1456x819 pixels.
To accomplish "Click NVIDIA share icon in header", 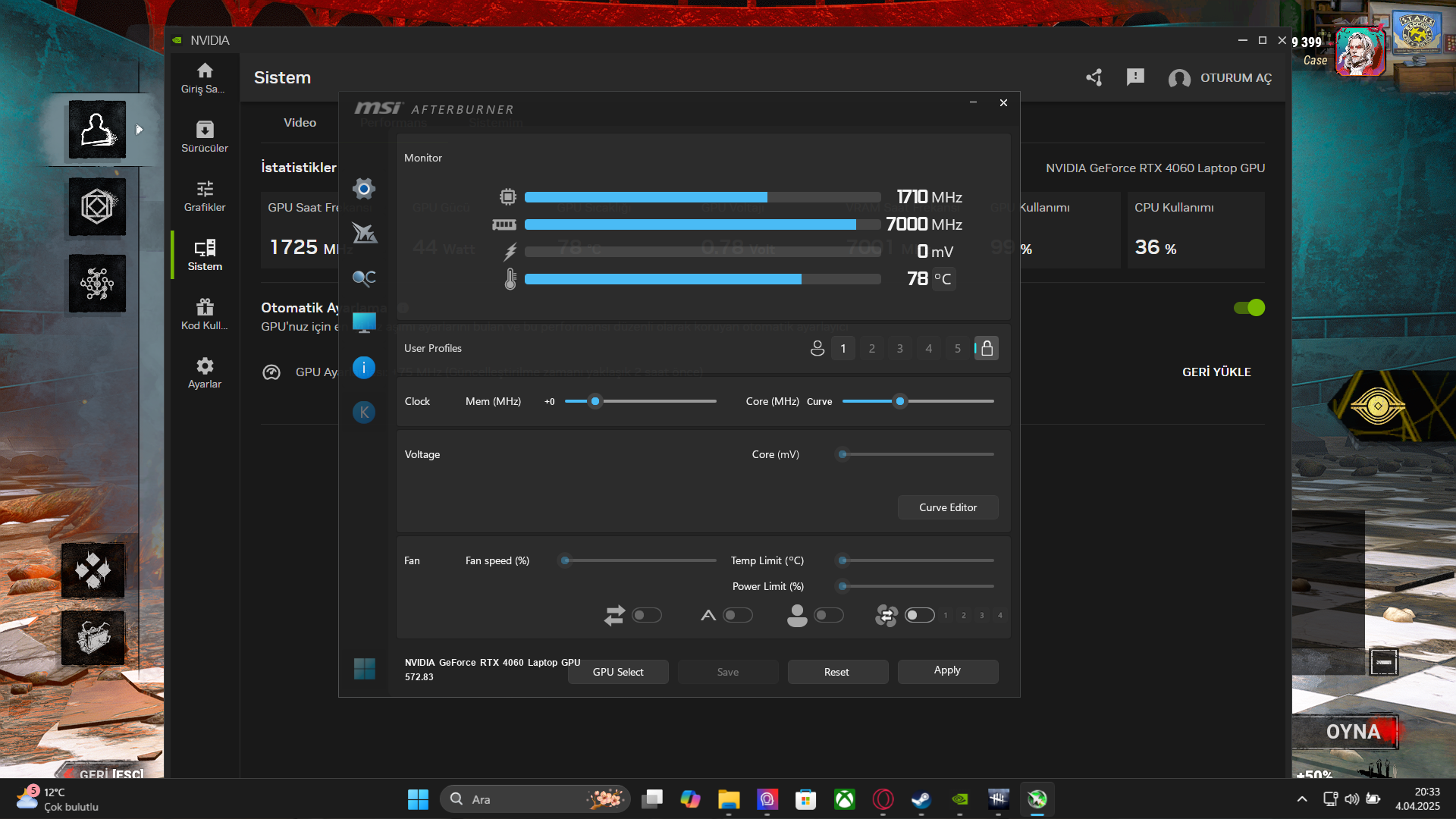I will point(1094,77).
